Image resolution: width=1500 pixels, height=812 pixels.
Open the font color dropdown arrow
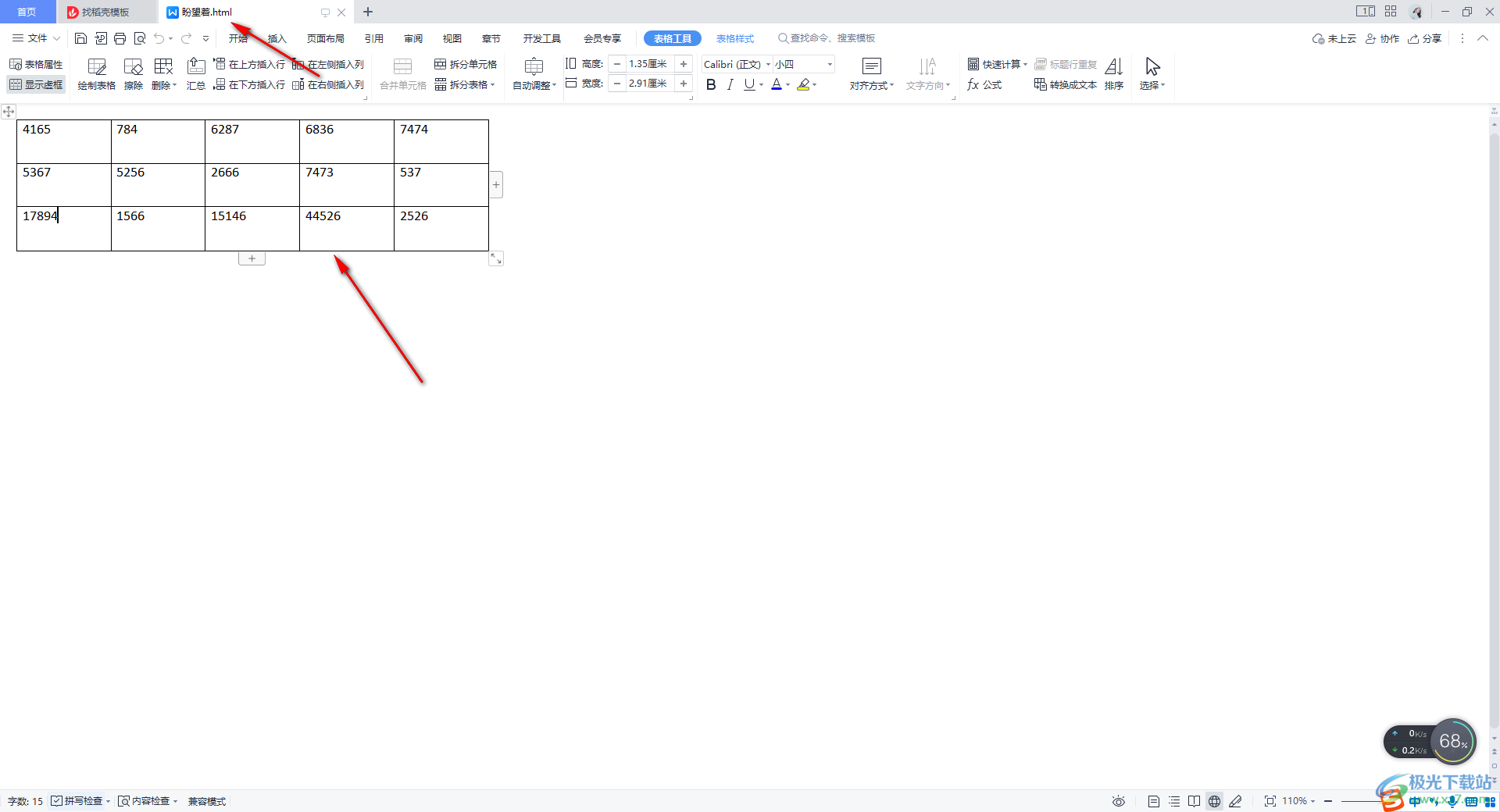coord(787,84)
